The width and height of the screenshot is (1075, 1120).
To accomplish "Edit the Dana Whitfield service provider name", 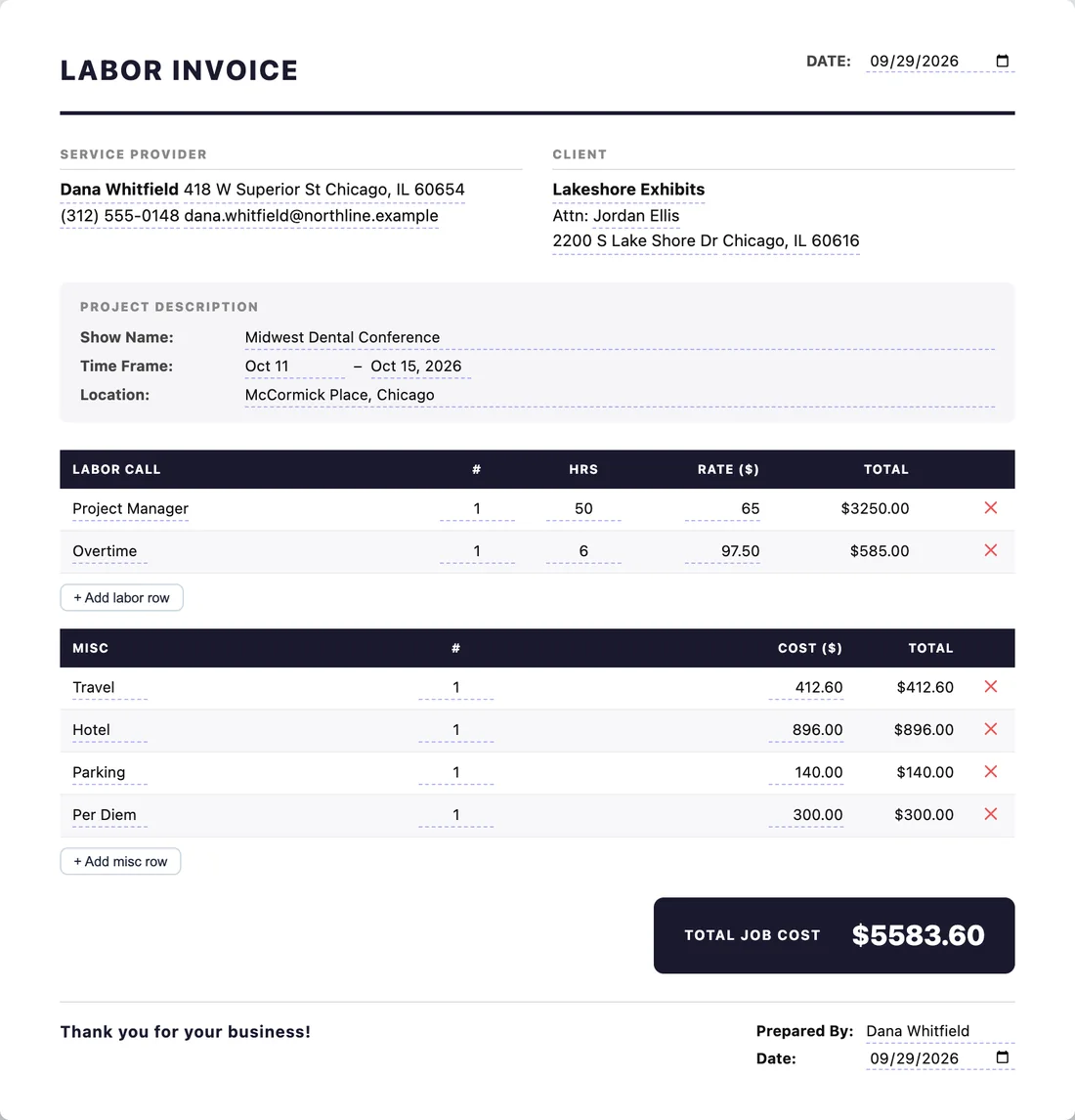I will (x=119, y=190).
